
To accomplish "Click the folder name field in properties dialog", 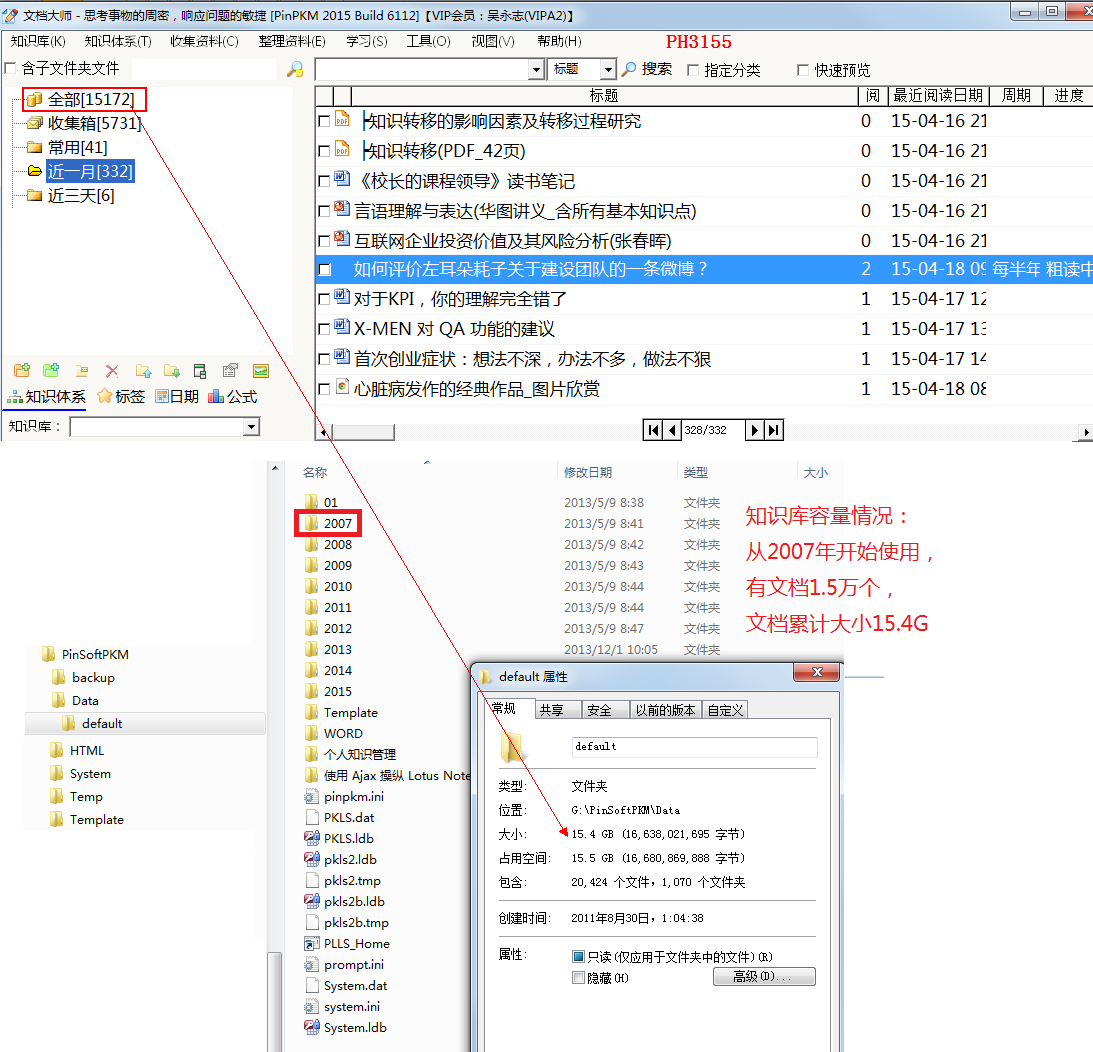I will (x=694, y=747).
